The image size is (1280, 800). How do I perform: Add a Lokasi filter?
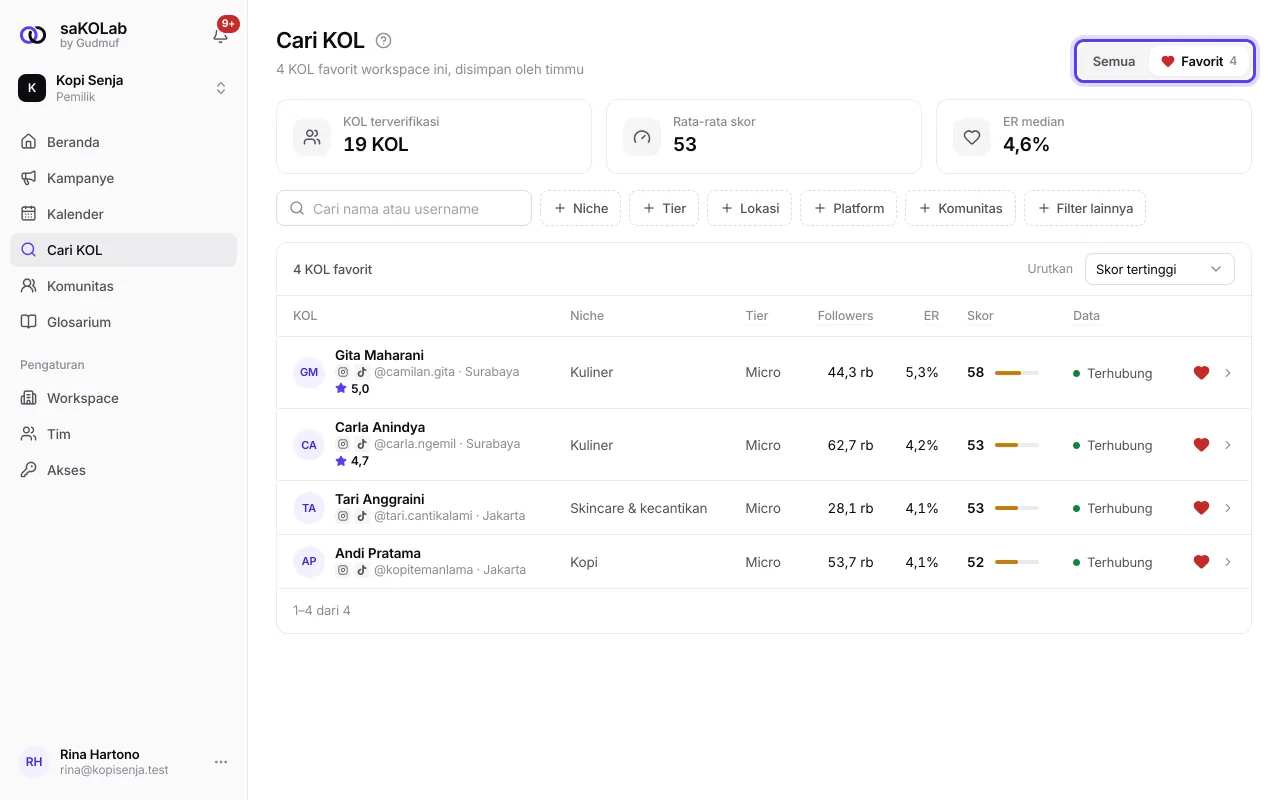point(749,208)
